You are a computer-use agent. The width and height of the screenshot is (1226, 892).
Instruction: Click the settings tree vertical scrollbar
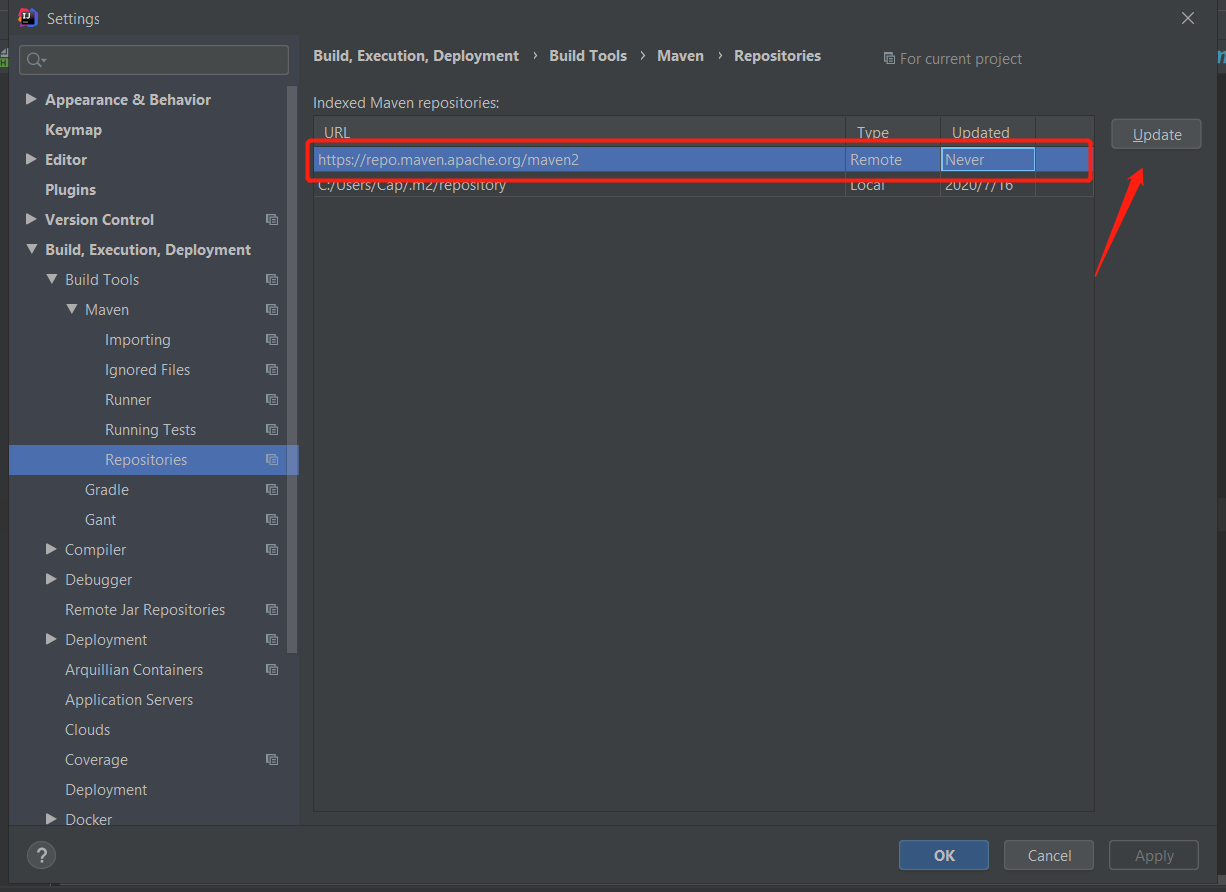pyautogui.click(x=292, y=370)
